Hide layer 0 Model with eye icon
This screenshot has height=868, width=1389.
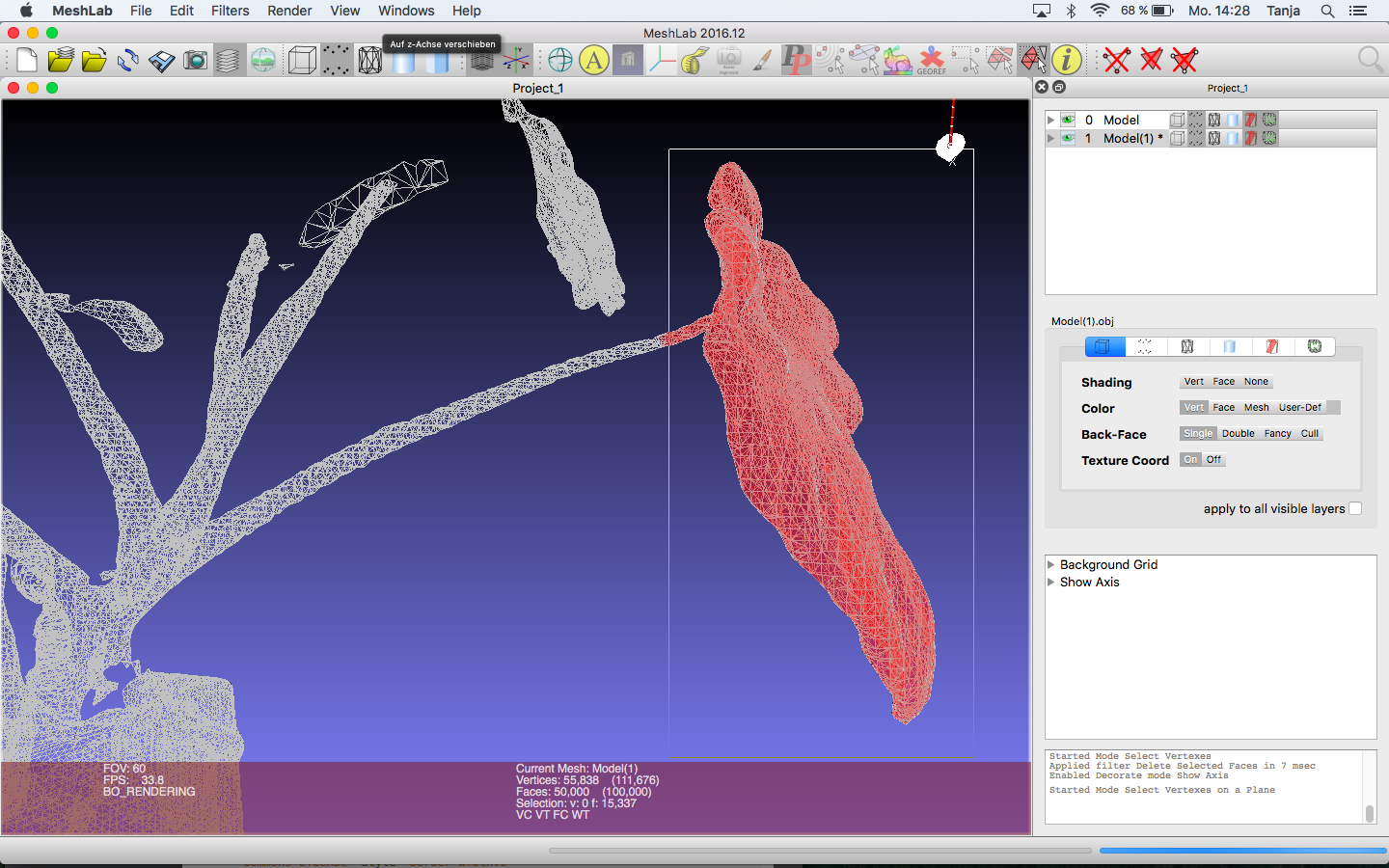(x=1068, y=120)
